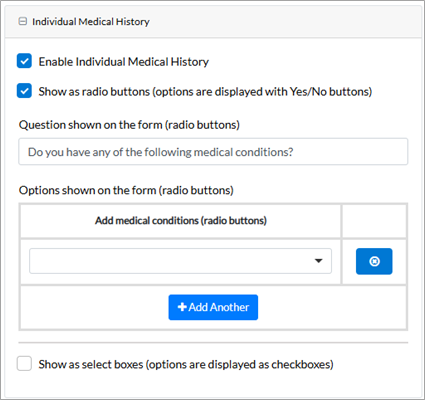Click the Add Another button
This screenshot has width=425, height=400.
tap(213, 307)
